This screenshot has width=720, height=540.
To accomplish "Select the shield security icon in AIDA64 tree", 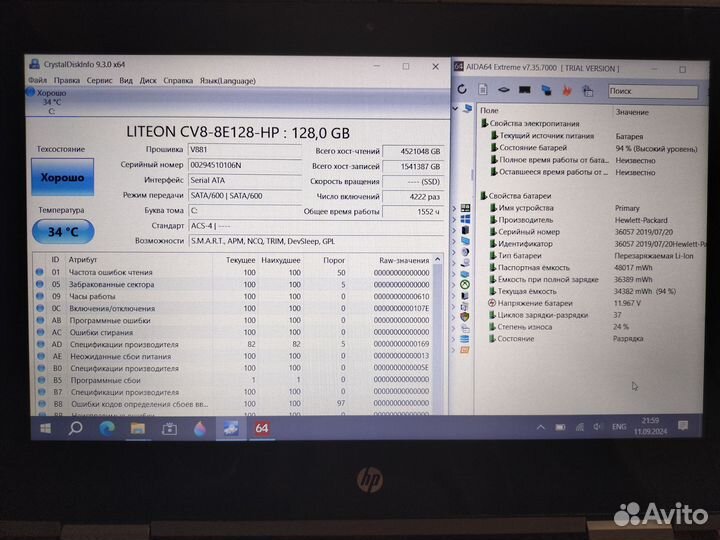I will click(x=465, y=317).
